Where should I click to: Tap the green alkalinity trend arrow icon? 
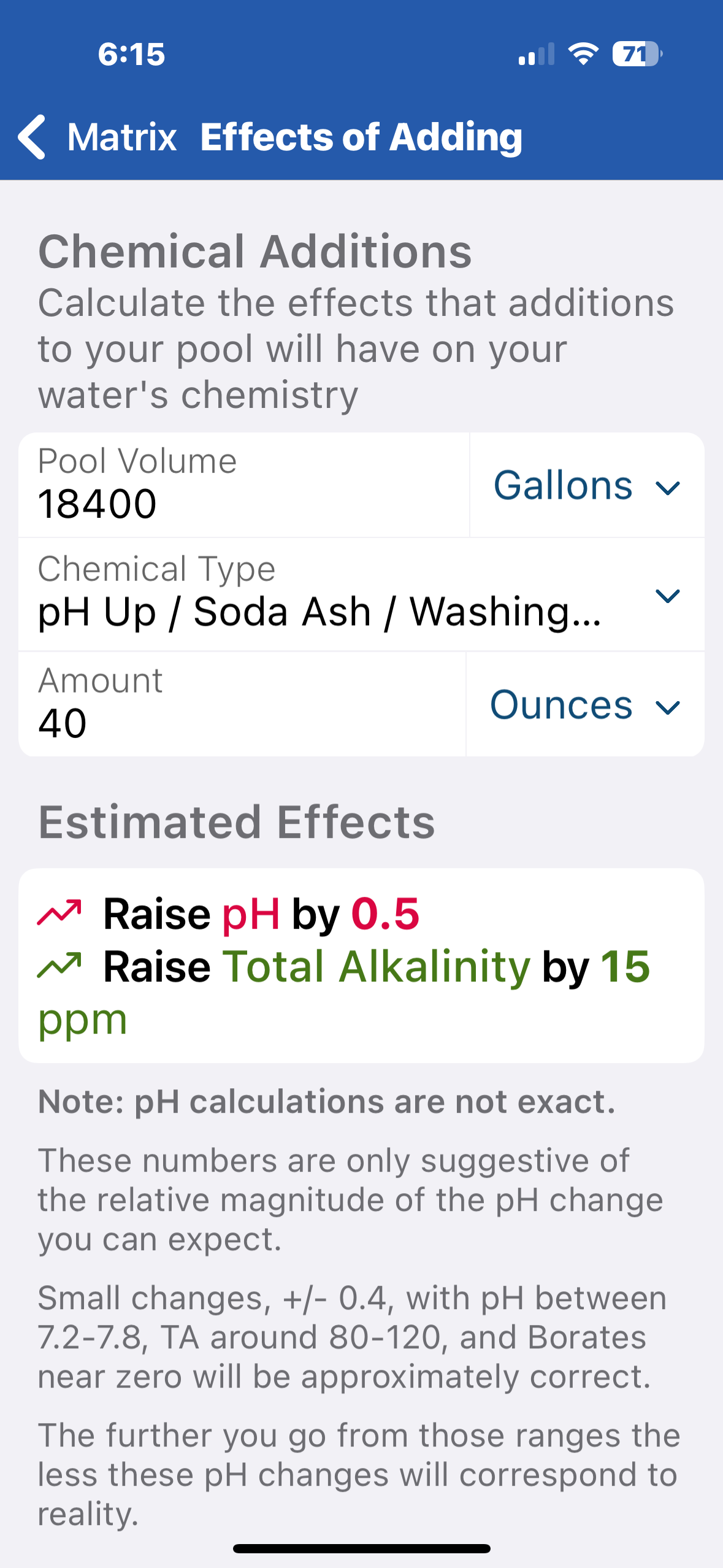coord(59,965)
